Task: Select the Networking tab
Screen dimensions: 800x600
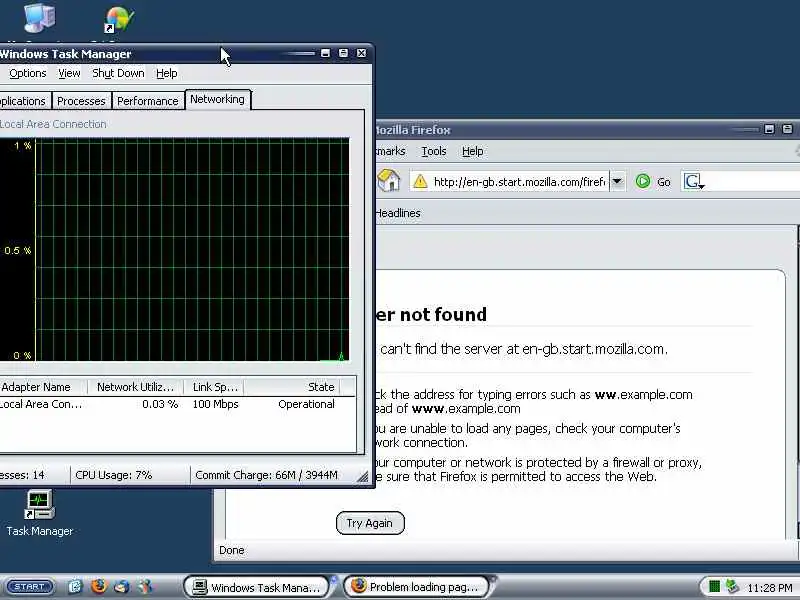Action: click(x=217, y=99)
